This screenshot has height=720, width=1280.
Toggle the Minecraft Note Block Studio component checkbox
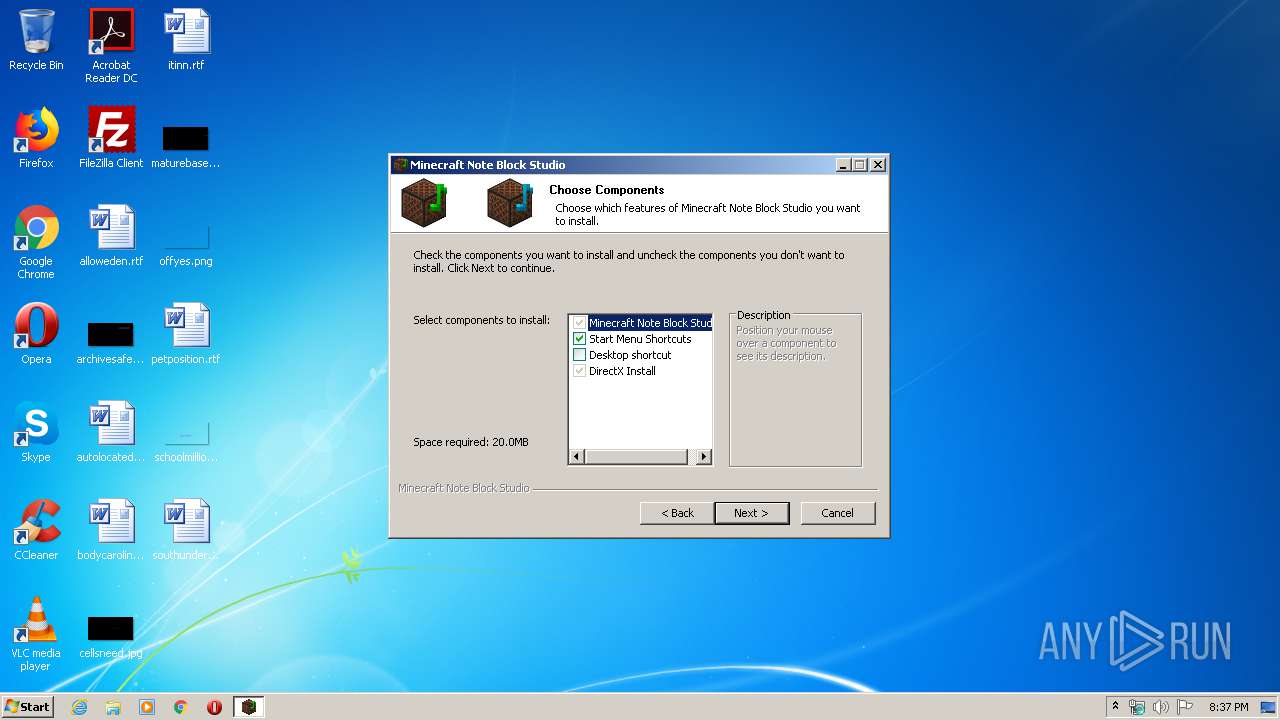pyautogui.click(x=579, y=323)
